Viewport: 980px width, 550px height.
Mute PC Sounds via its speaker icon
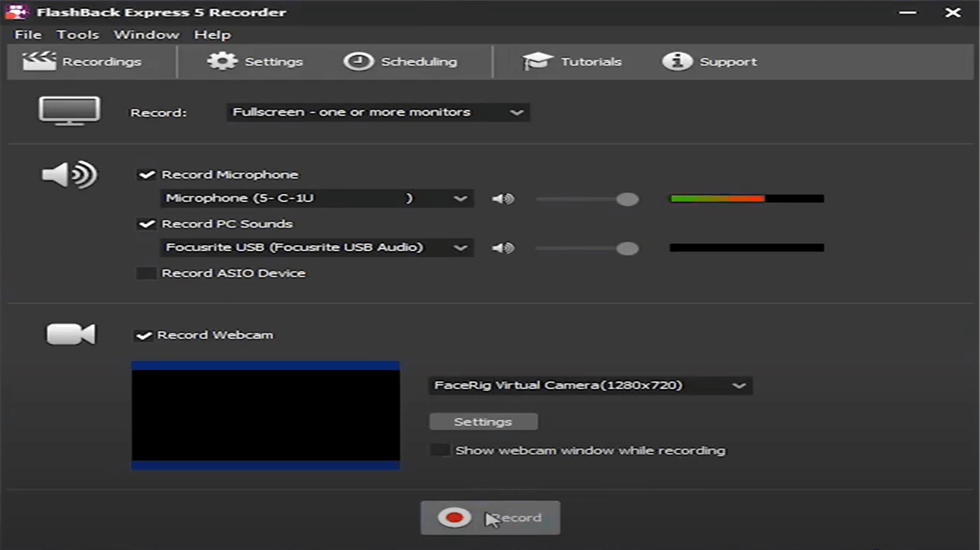[x=502, y=248]
